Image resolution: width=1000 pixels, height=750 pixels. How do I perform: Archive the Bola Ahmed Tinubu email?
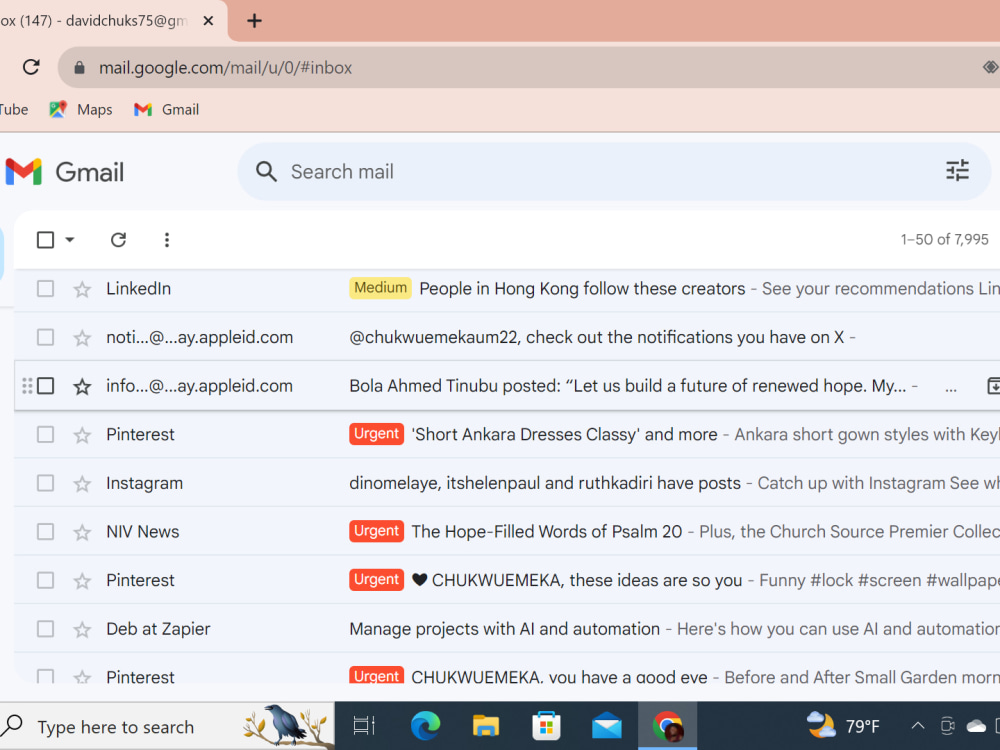(x=994, y=386)
